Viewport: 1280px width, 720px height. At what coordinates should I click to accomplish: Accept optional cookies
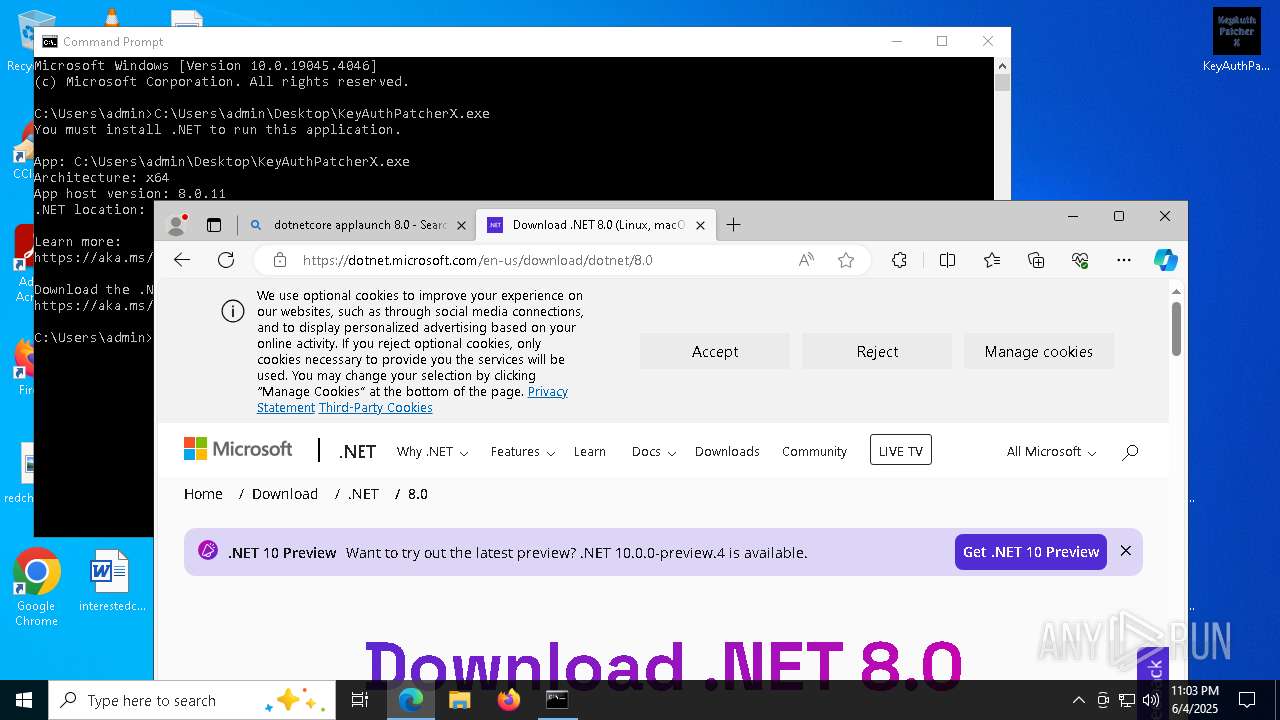(715, 351)
